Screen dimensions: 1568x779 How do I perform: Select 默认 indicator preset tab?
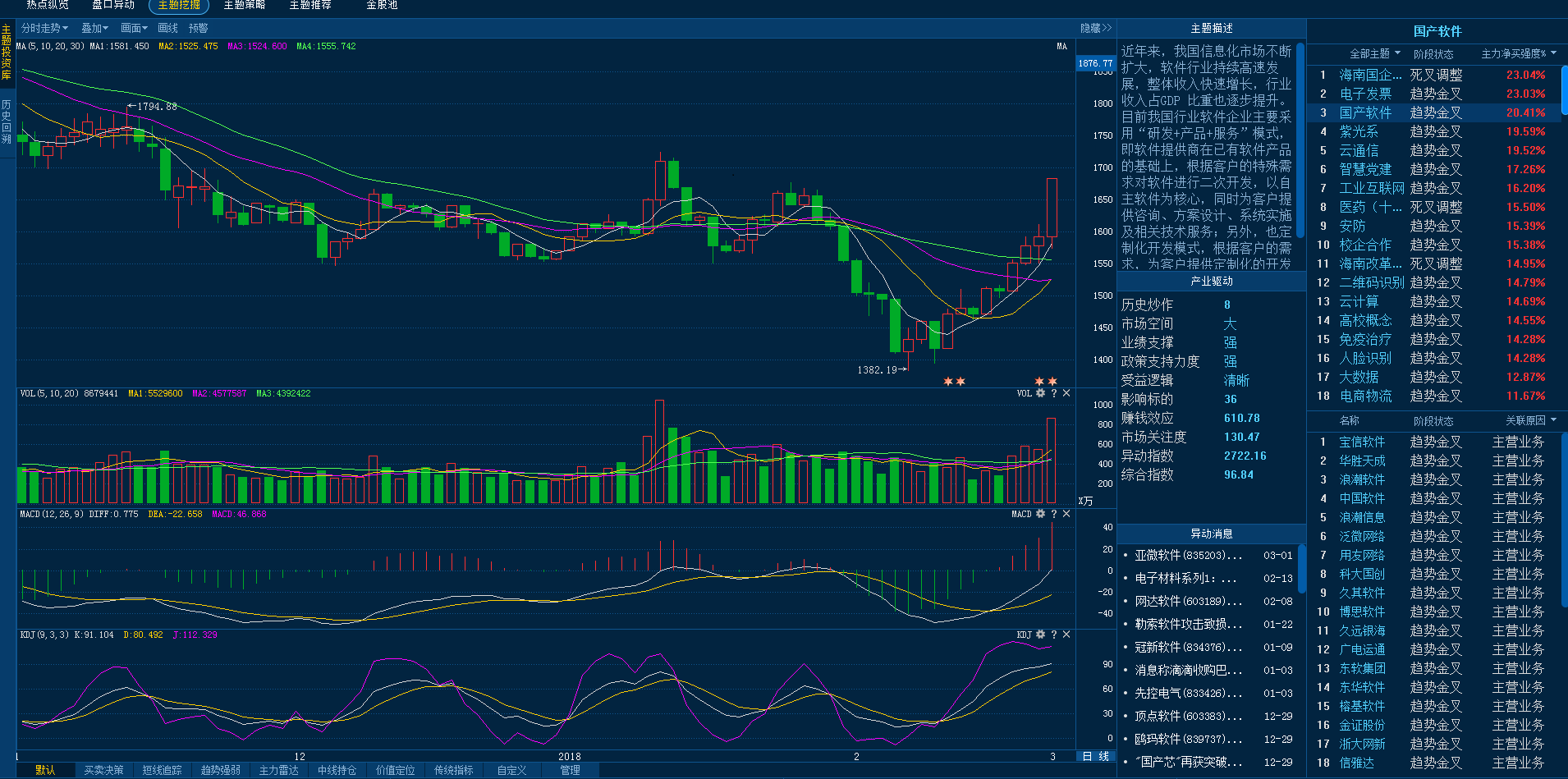tap(45, 770)
